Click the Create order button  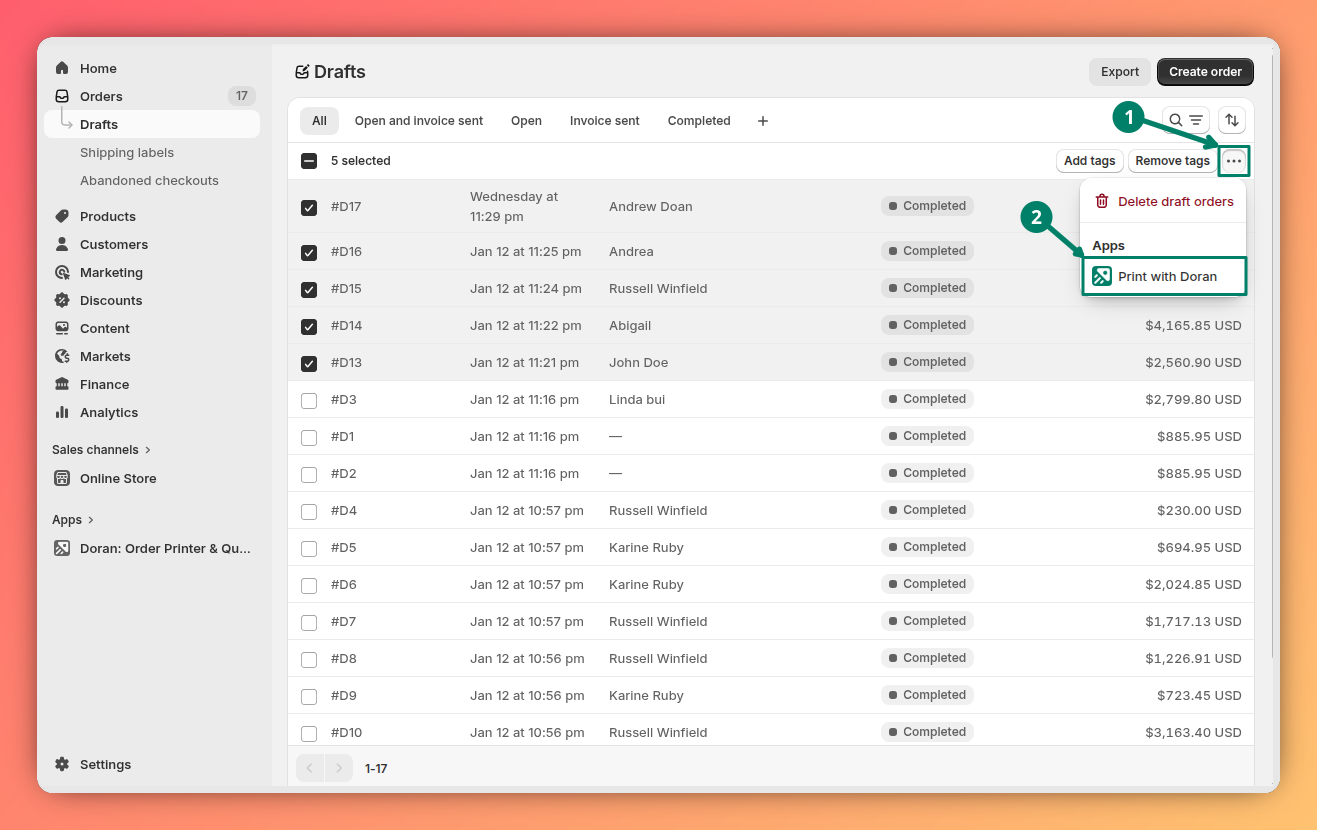tap(1205, 72)
